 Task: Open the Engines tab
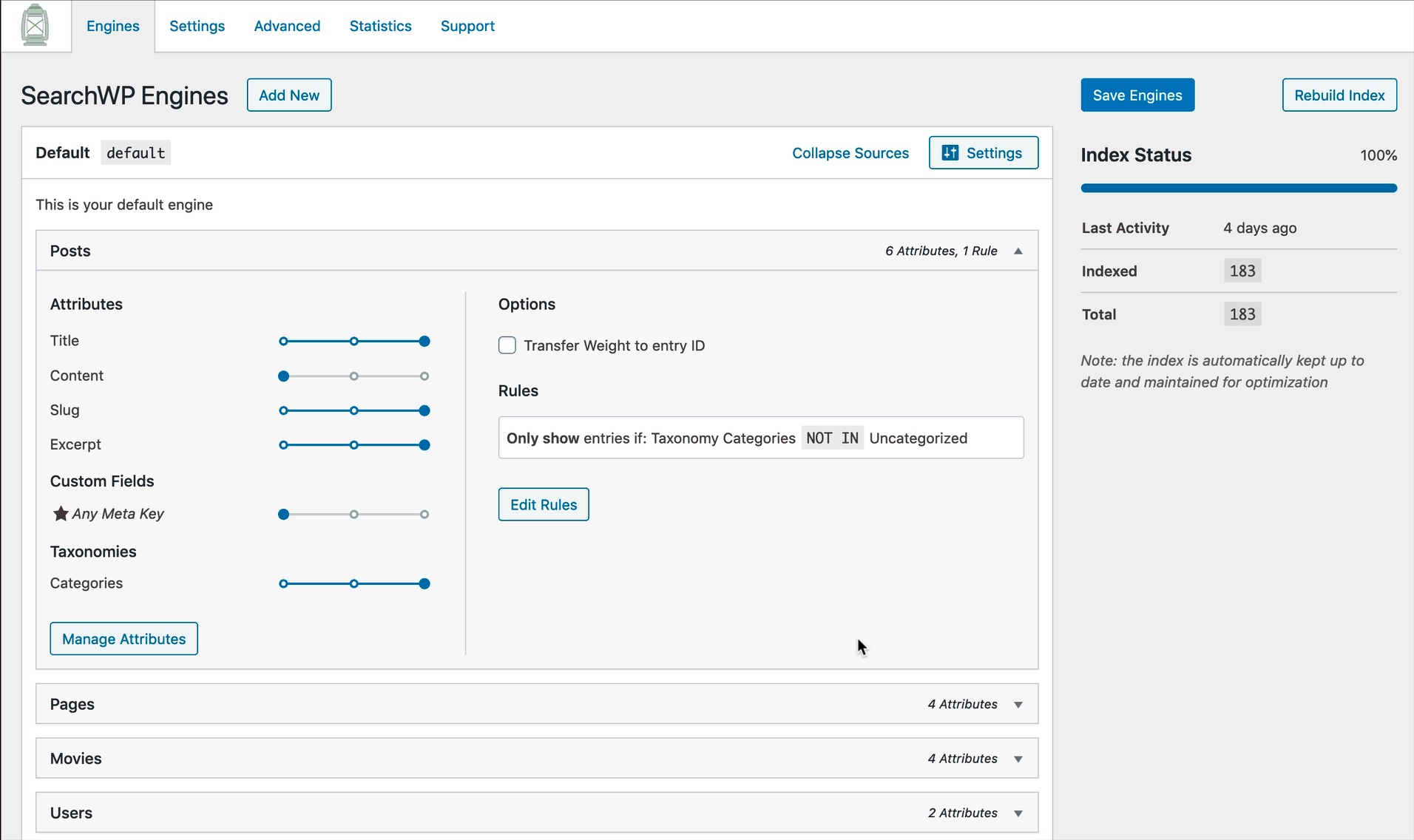[x=112, y=26]
